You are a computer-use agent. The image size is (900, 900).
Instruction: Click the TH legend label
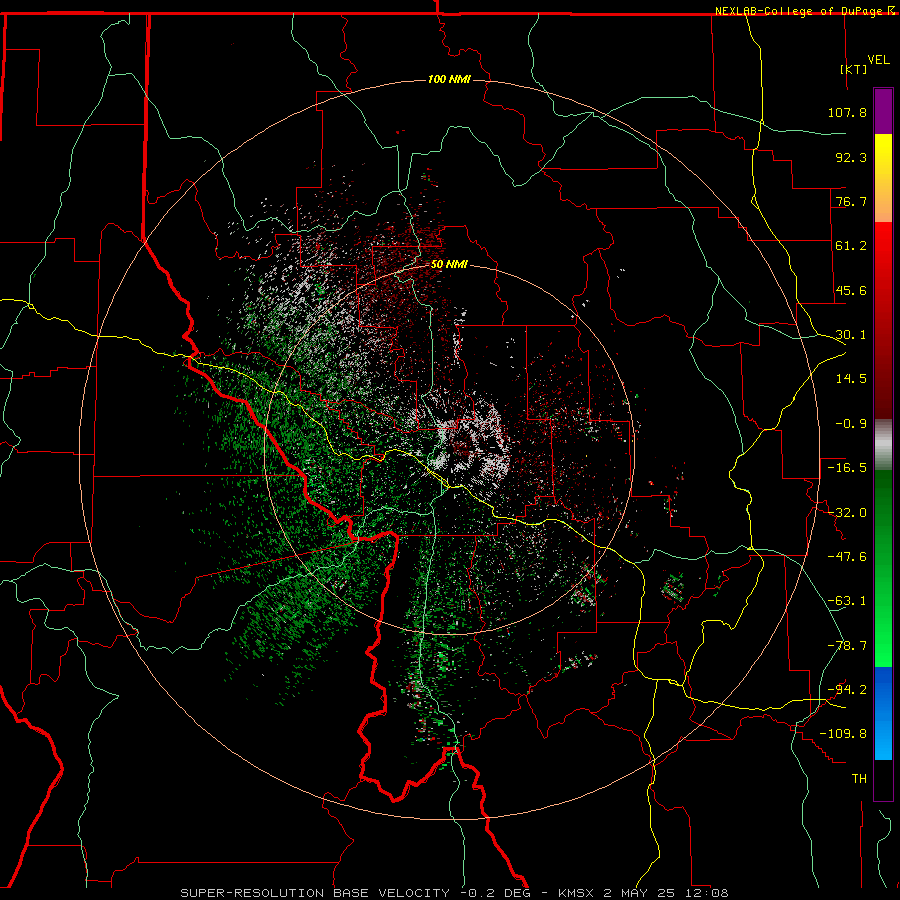(859, 778)
